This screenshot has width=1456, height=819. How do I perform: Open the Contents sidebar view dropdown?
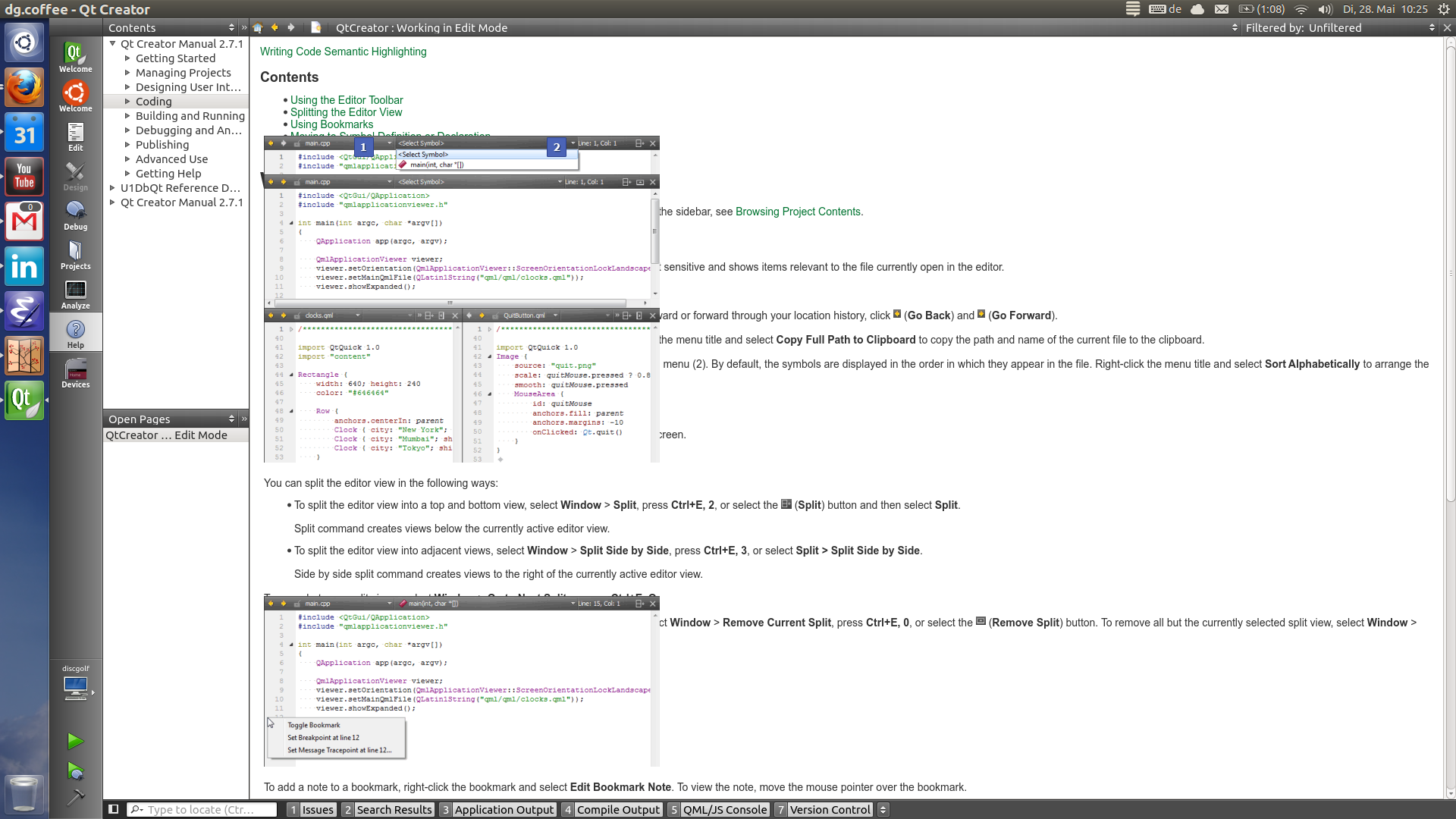171,27
